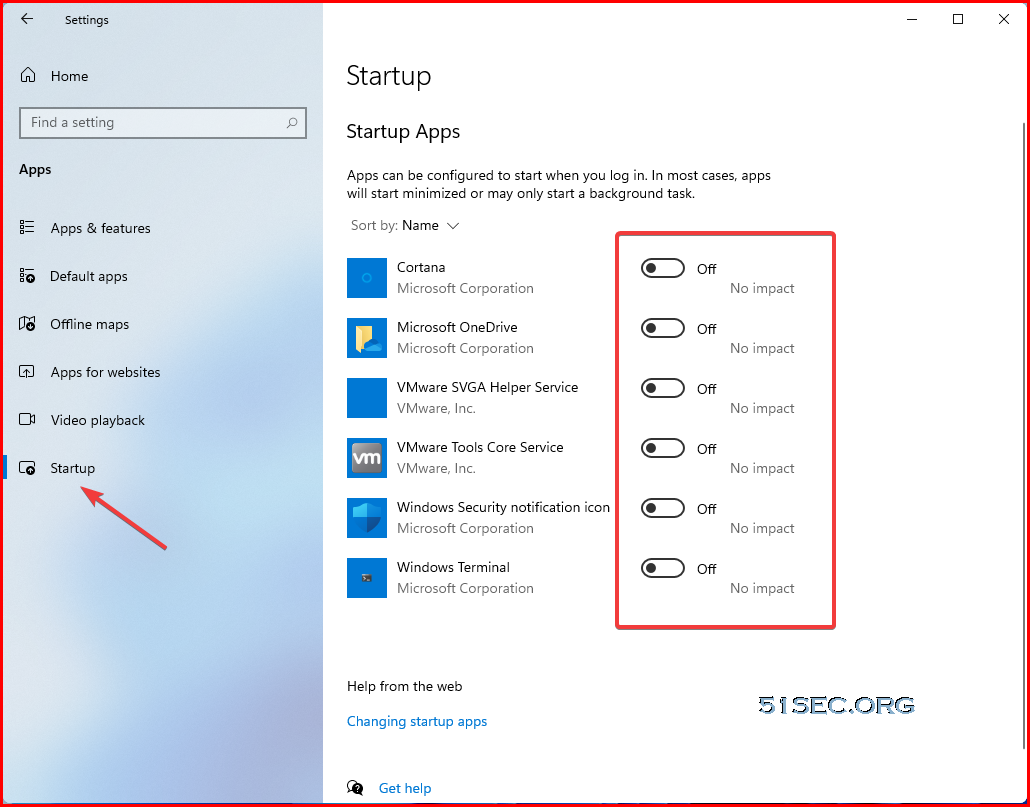Click the Windows Terminal app name

click(453, 567)
